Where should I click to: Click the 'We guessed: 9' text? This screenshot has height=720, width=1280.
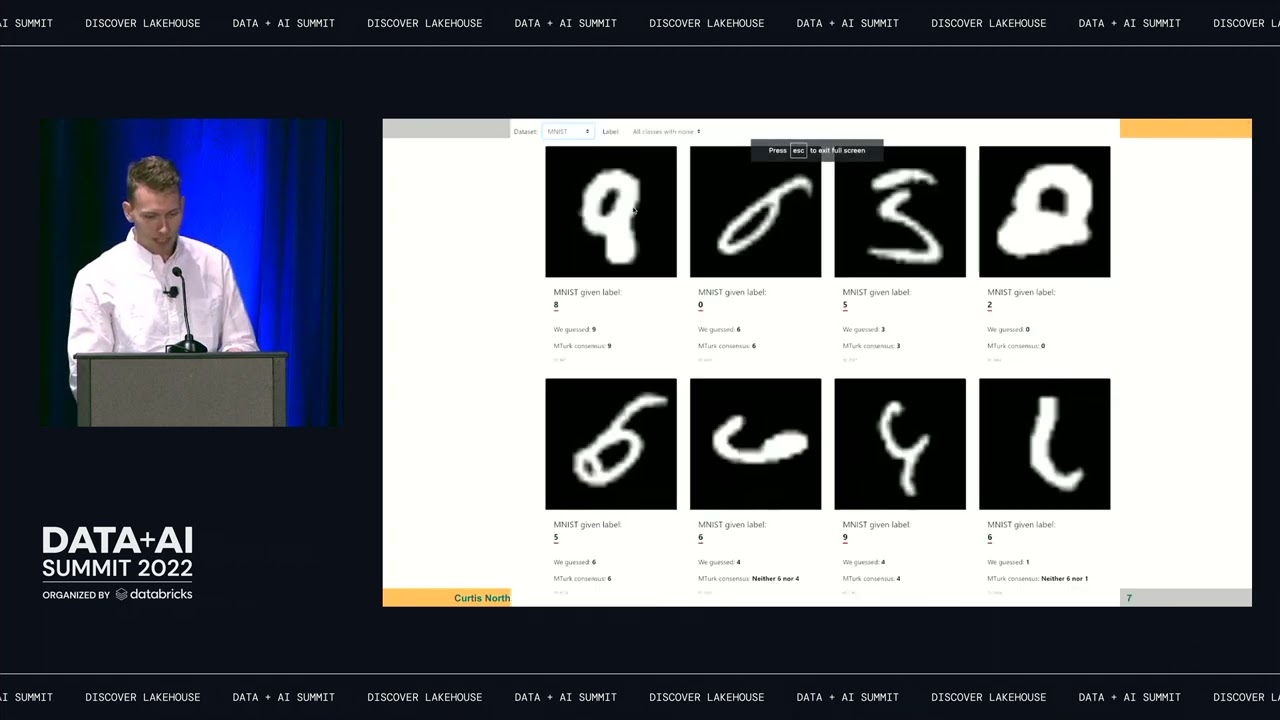(575, 329)
